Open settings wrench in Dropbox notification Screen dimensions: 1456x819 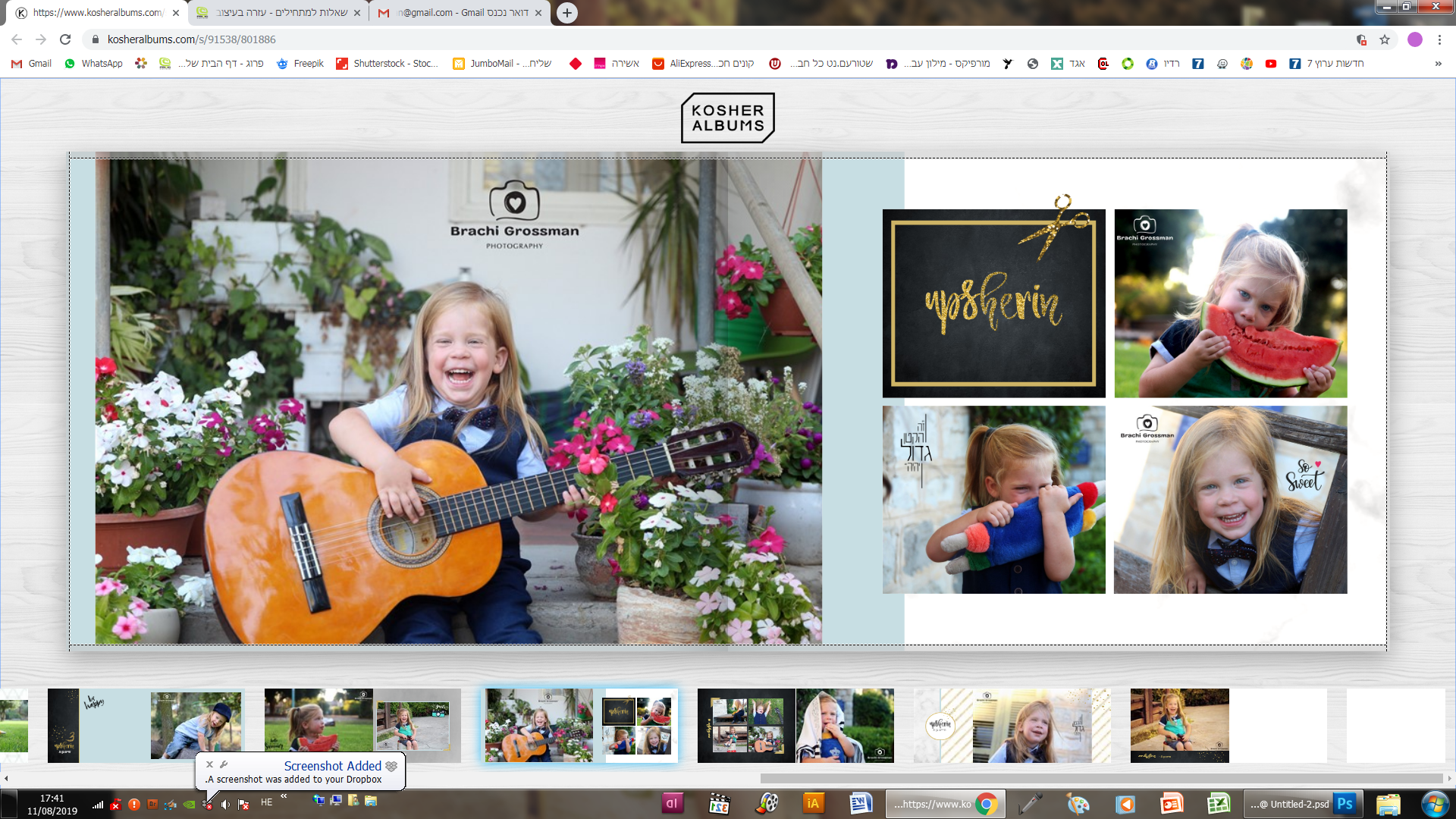tap(224, 764)
